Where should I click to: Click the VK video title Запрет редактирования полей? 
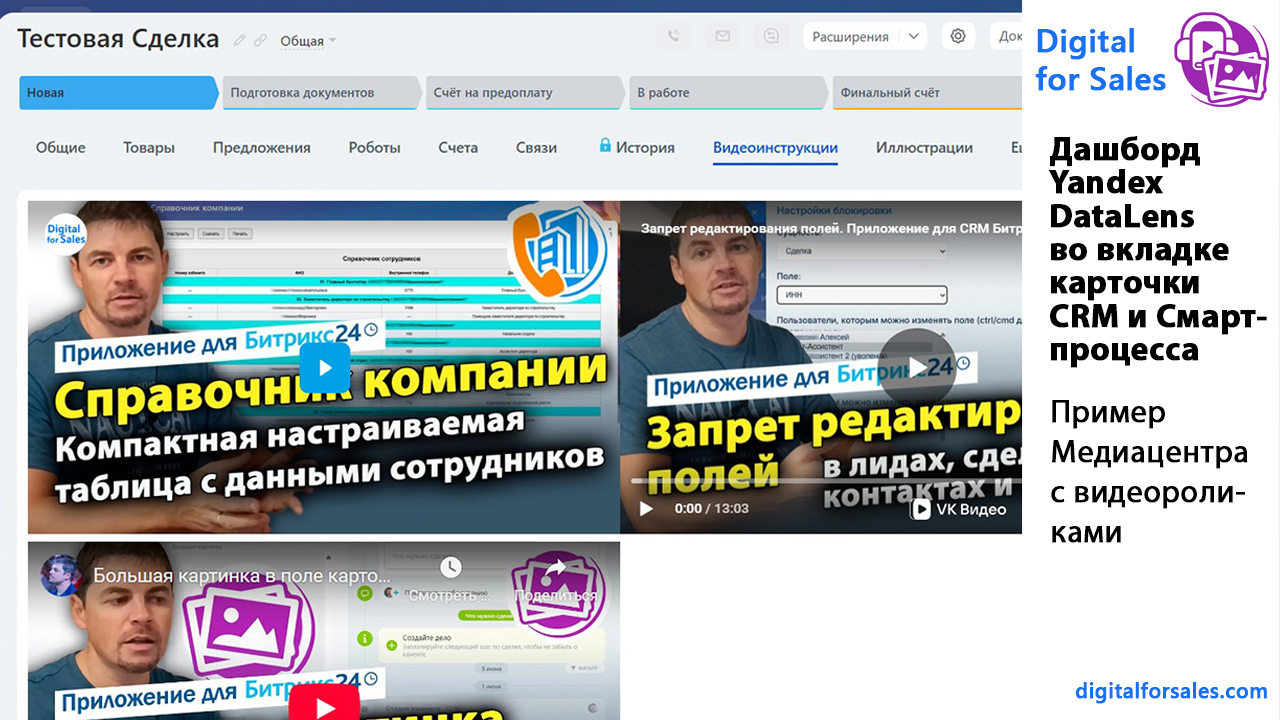pyautogui.click(x=830, y=229)
